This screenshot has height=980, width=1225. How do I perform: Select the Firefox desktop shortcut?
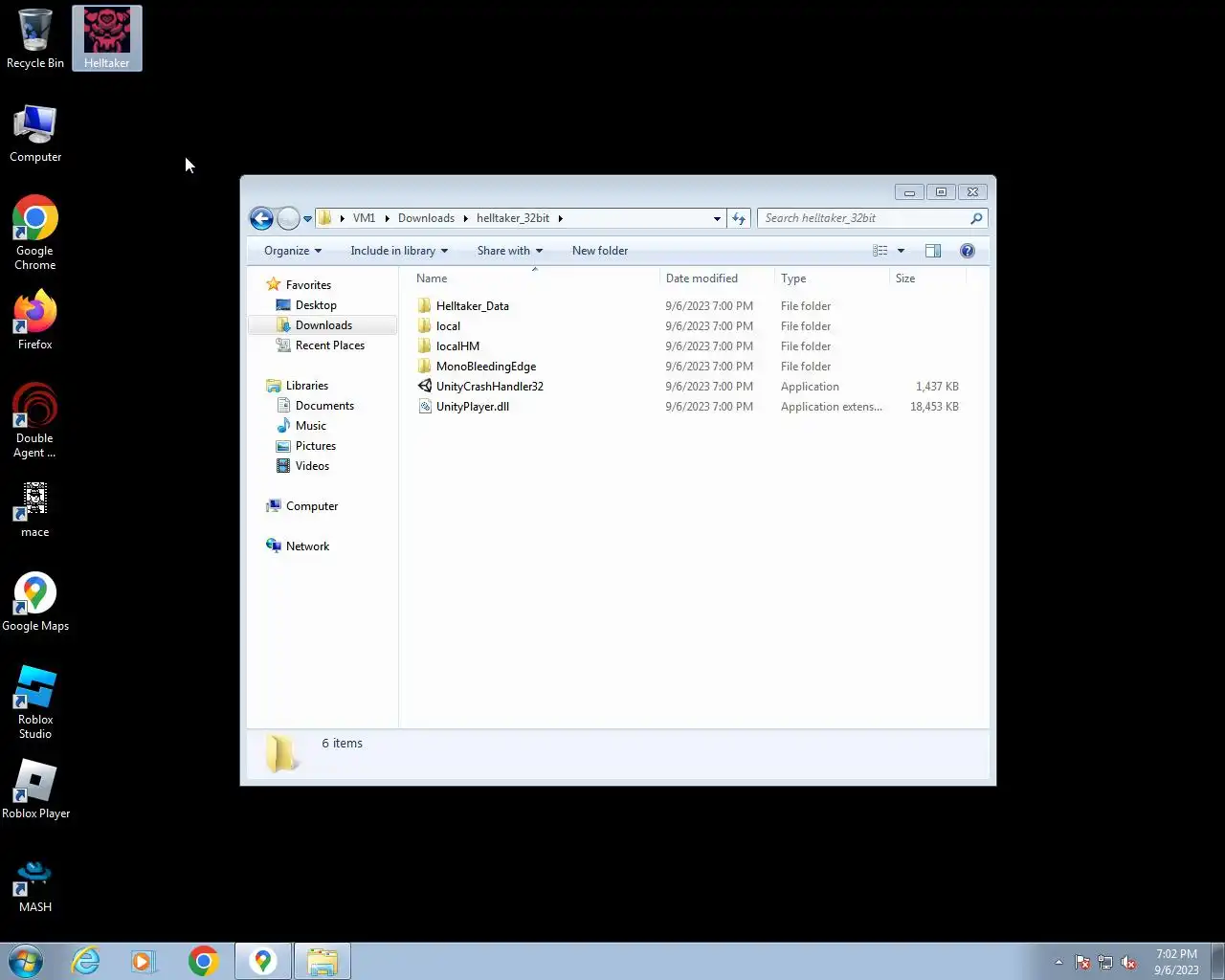(35, 321)
